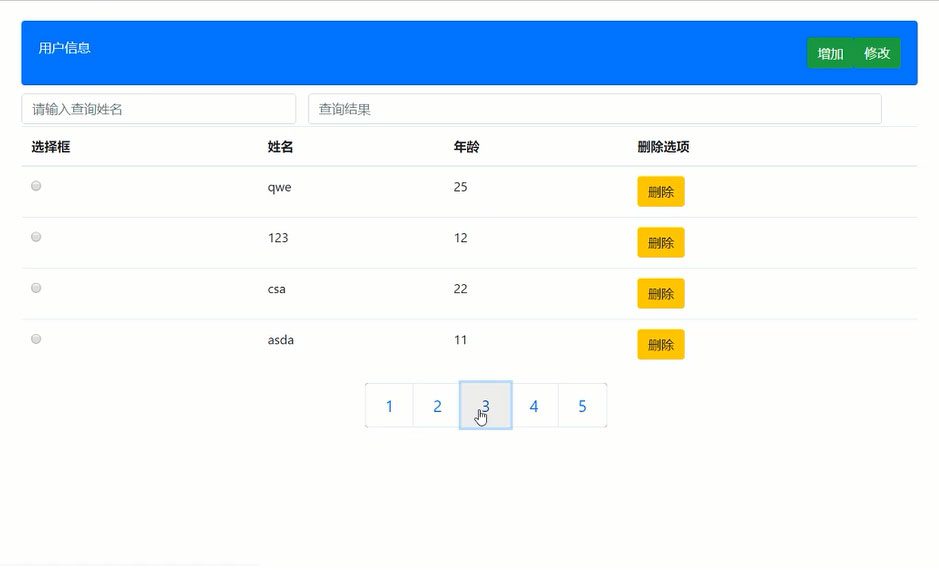Select the radio button for asda
Viewport: 939px width, 572px height.
(36, 339)
